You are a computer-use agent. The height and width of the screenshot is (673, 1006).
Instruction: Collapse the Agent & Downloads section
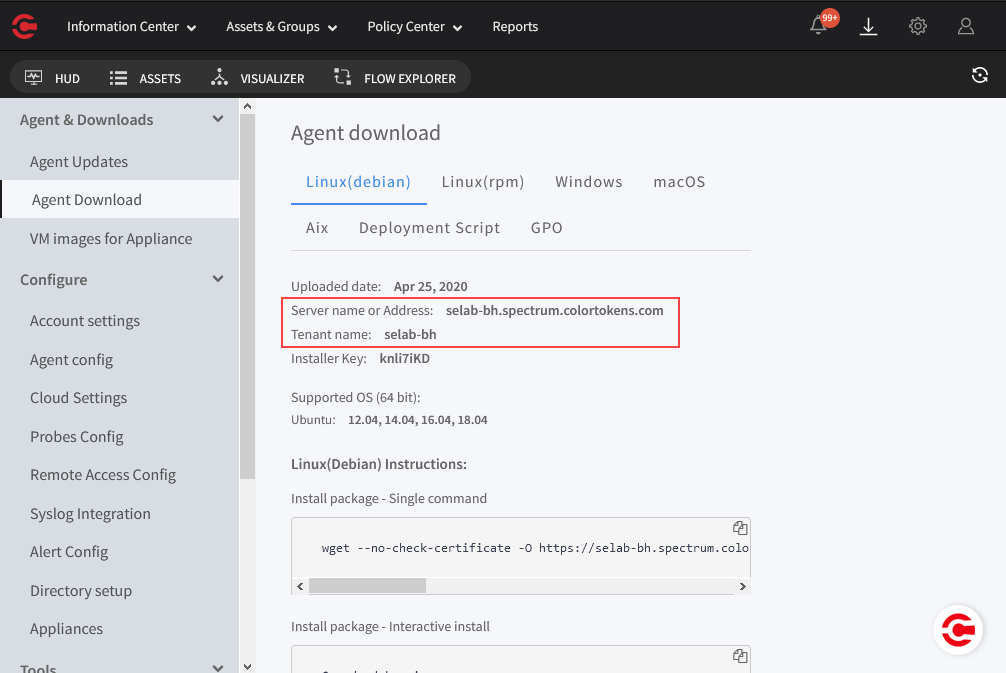218,119
